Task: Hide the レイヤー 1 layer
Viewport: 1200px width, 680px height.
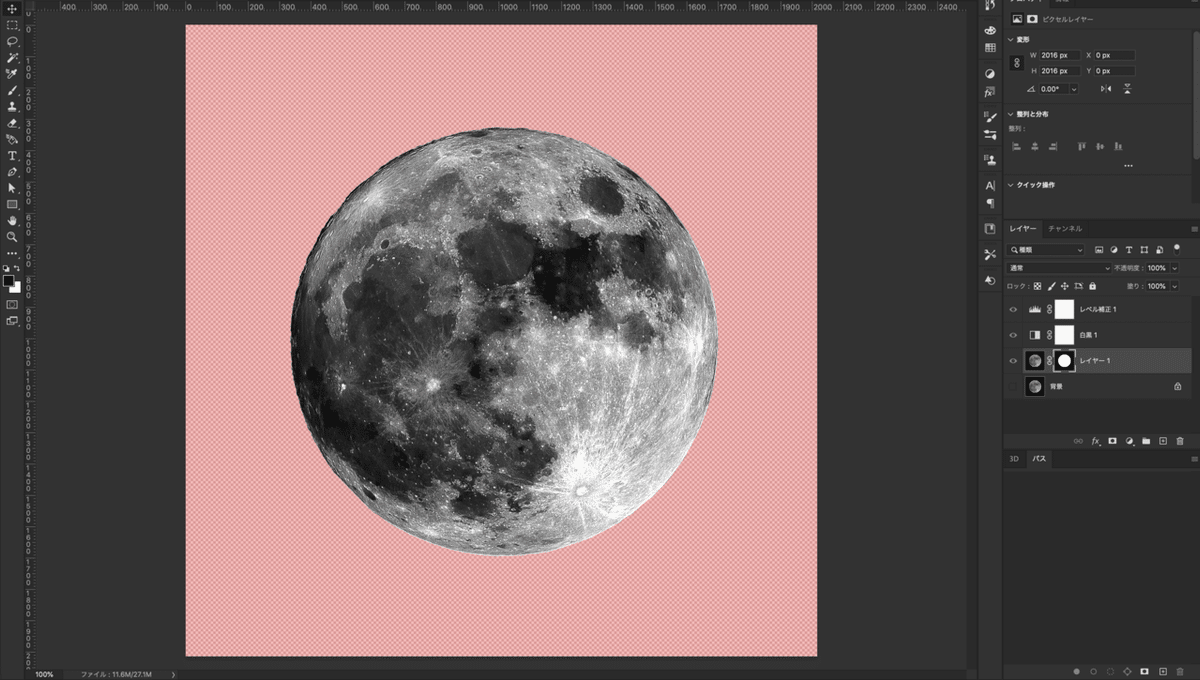Action: point(1013,361)
